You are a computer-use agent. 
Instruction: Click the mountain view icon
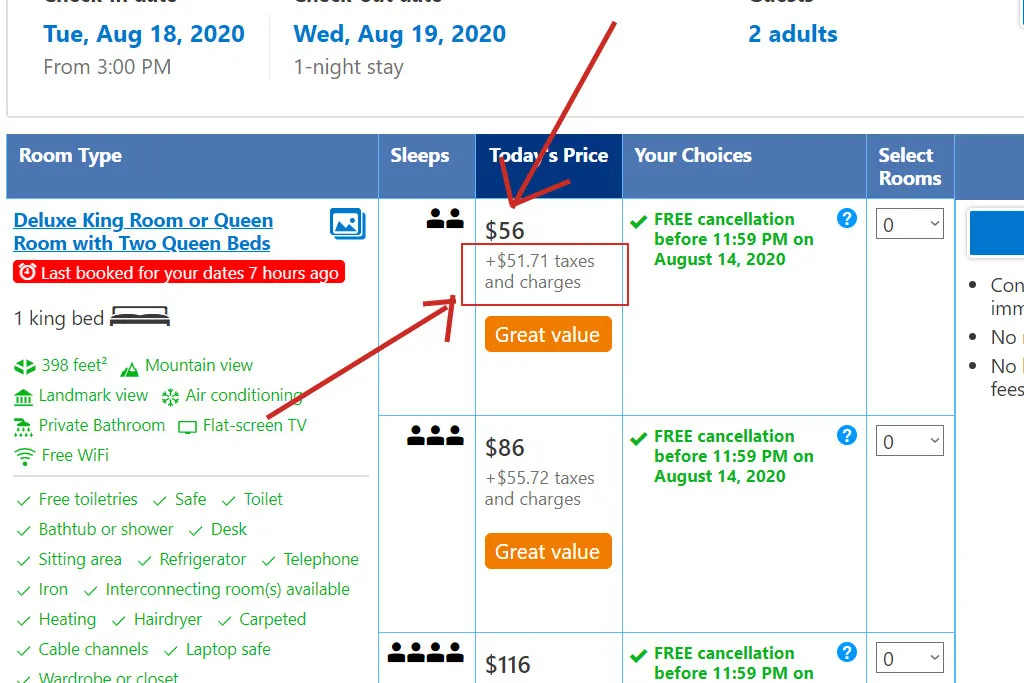pos(129,367)
